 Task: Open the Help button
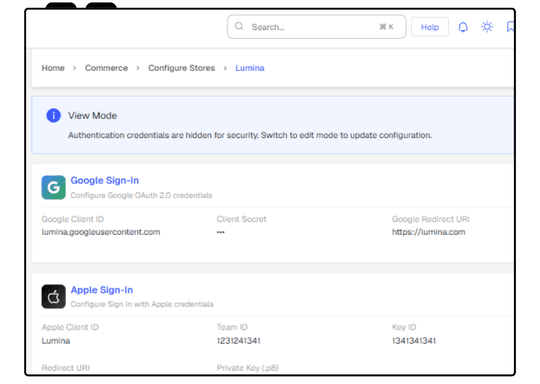pyautogui.click(x=430, y=27)
